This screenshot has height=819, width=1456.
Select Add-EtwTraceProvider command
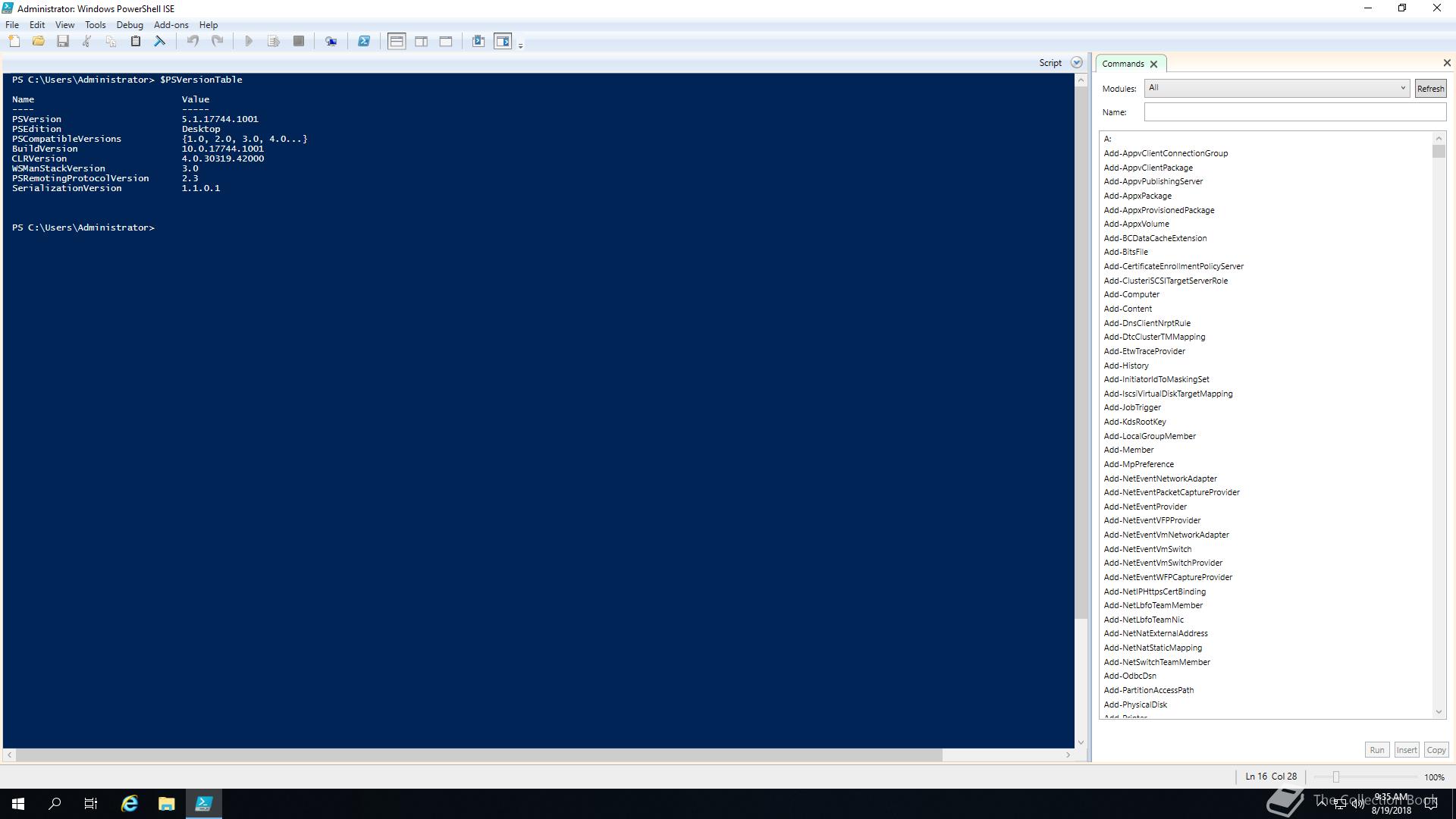[x=1144, y=351]
